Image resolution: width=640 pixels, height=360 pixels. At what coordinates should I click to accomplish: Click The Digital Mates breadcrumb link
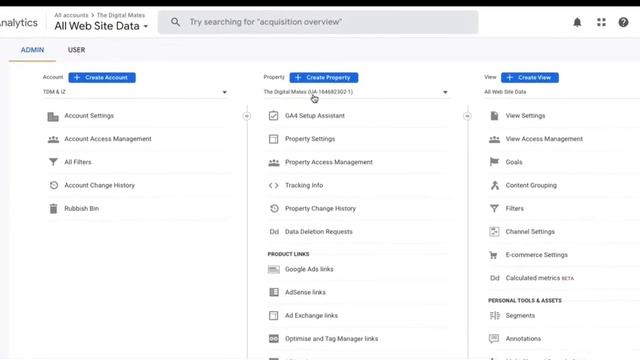(121, 15)
